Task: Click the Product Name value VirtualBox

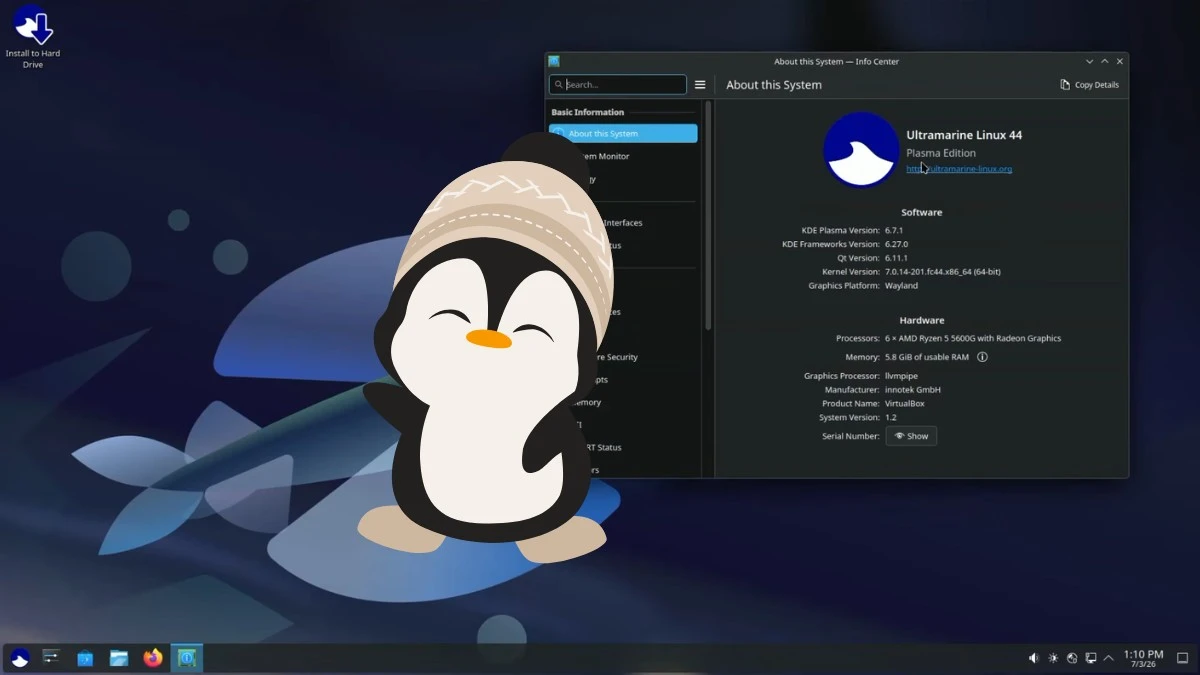Action: tap(905, 404)
